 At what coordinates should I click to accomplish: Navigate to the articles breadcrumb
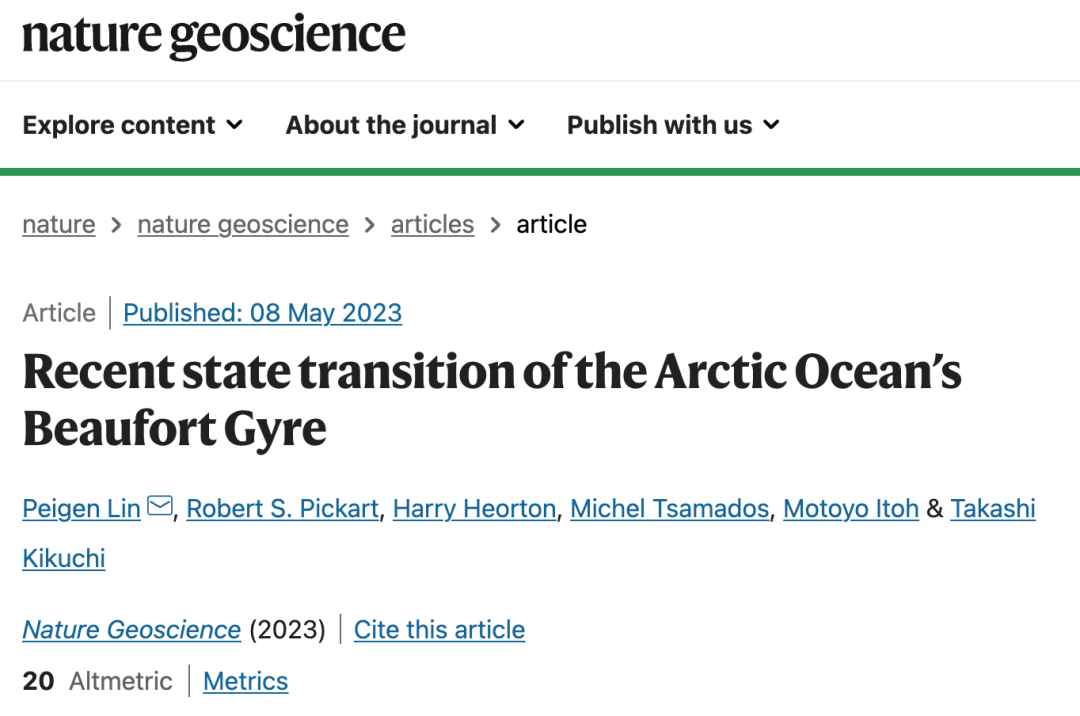point(433,224)
